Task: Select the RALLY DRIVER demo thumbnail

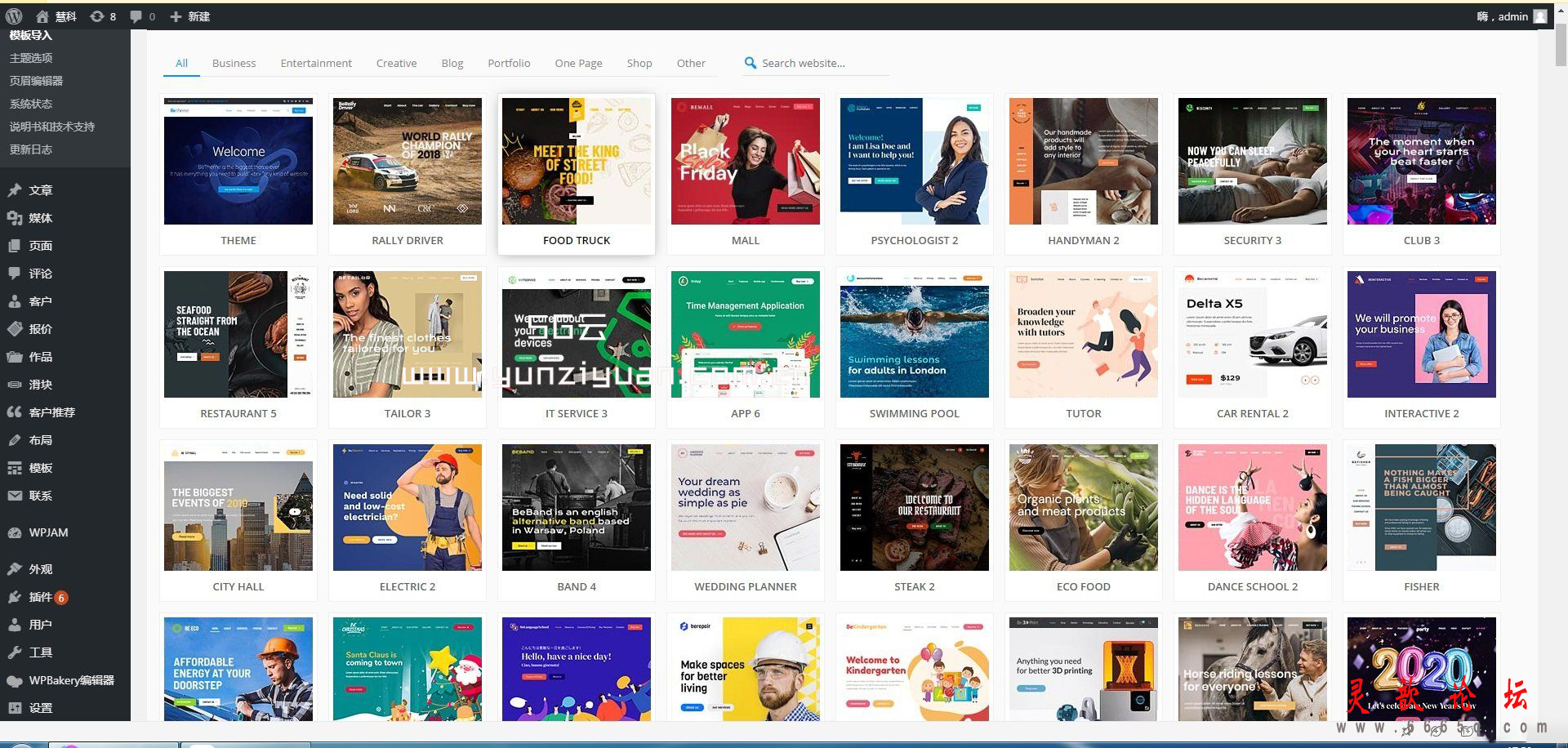Action: [x=408, y=161]
